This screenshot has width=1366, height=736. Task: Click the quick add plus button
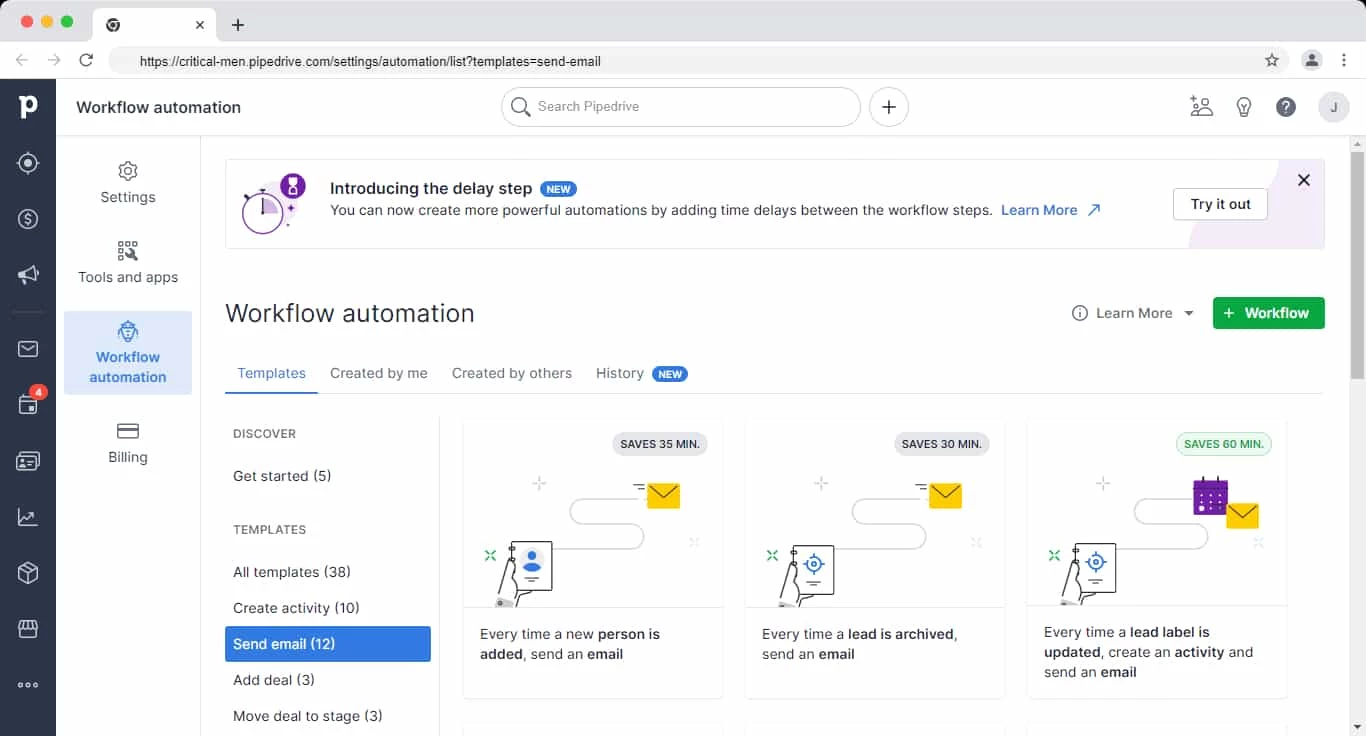click(889, 107)
